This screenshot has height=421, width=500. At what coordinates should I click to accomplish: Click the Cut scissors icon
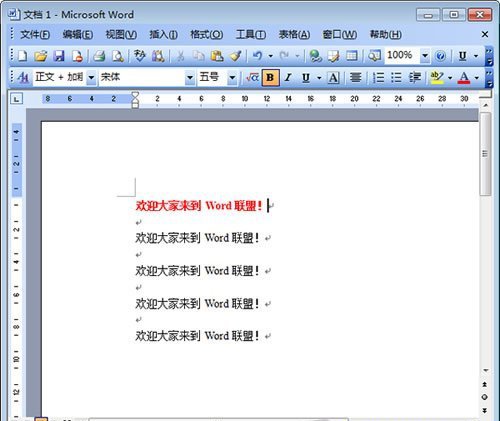coord(180,56)
